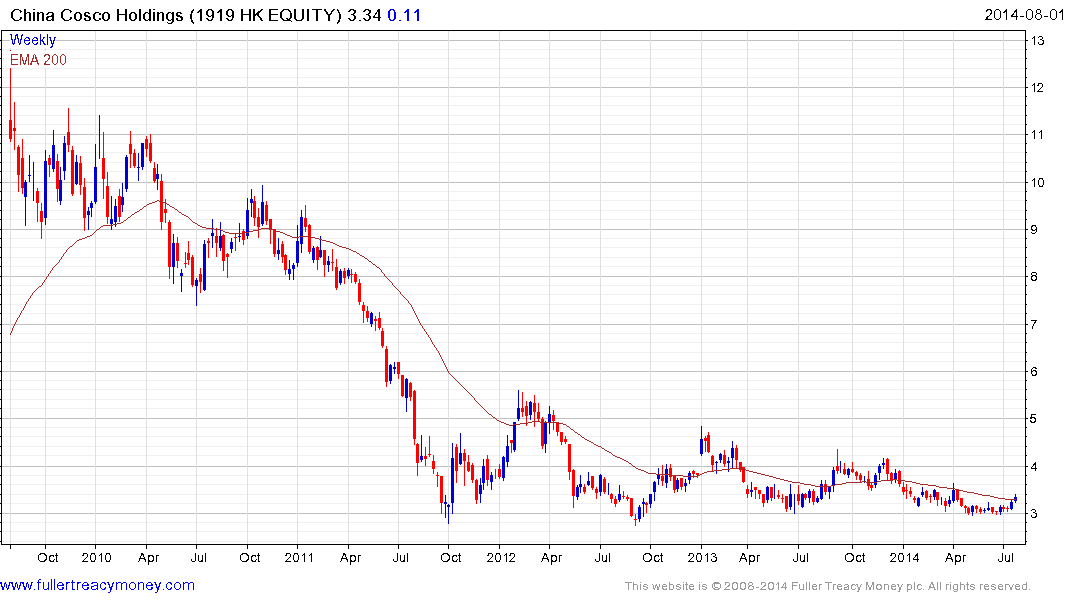Viewport: 1075px width, 600px height.
Task: Click the chart title China Cosco Holdings
Action: [97, 15]
